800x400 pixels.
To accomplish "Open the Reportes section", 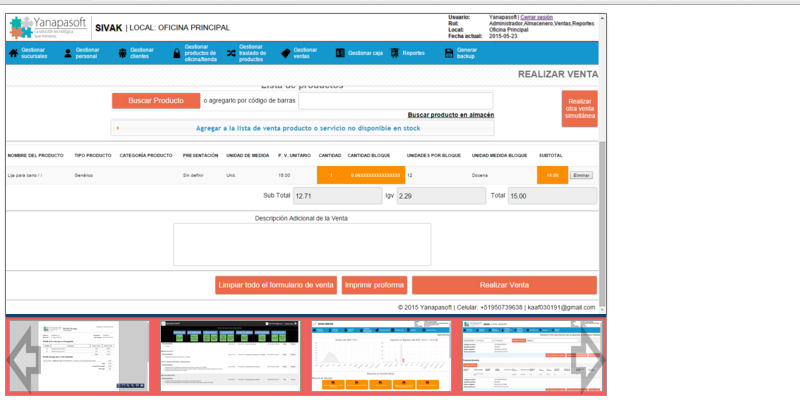I will coord(408,52).
